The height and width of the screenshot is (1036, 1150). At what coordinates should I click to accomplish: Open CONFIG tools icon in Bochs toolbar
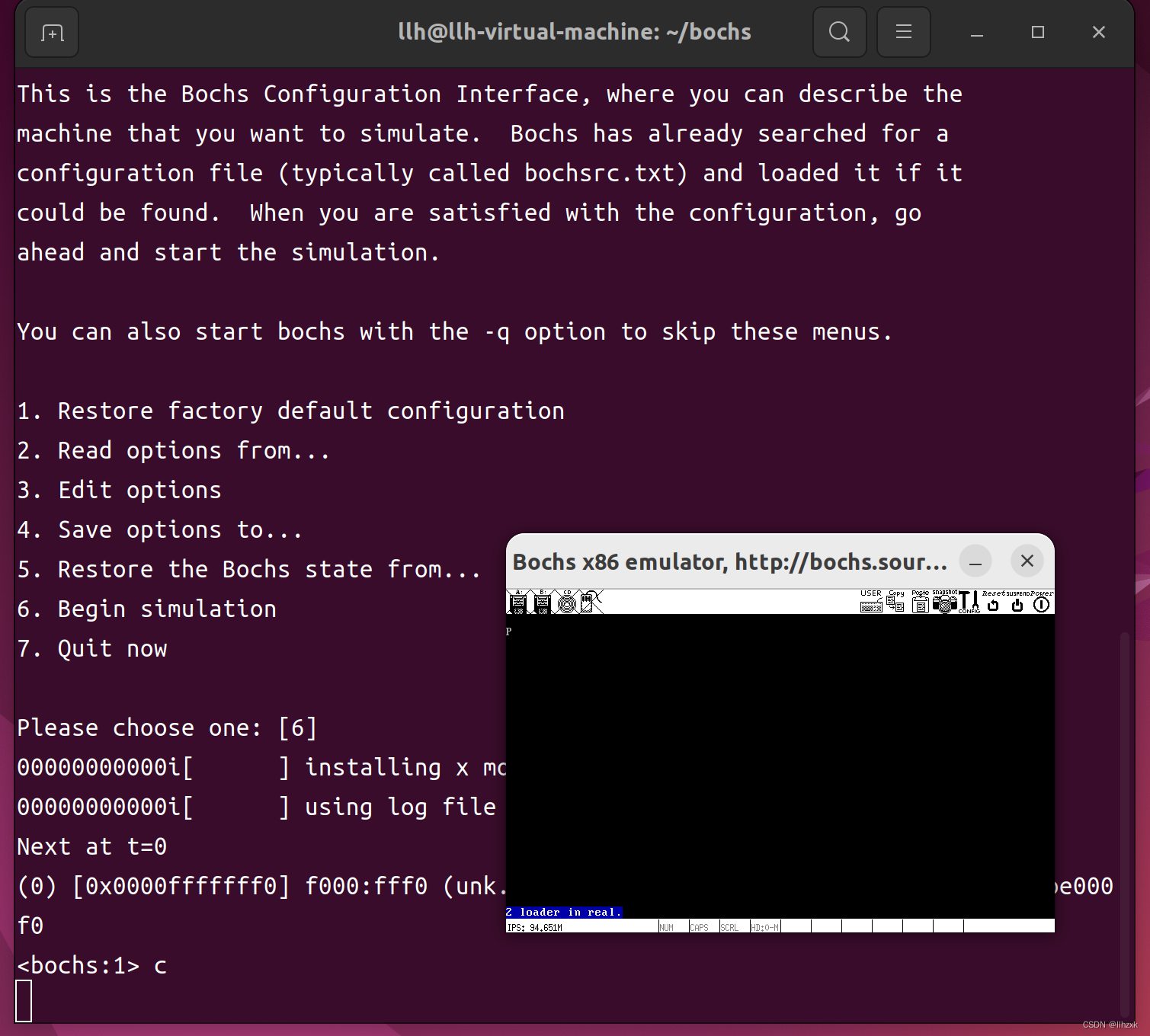(x=969, y=602)
